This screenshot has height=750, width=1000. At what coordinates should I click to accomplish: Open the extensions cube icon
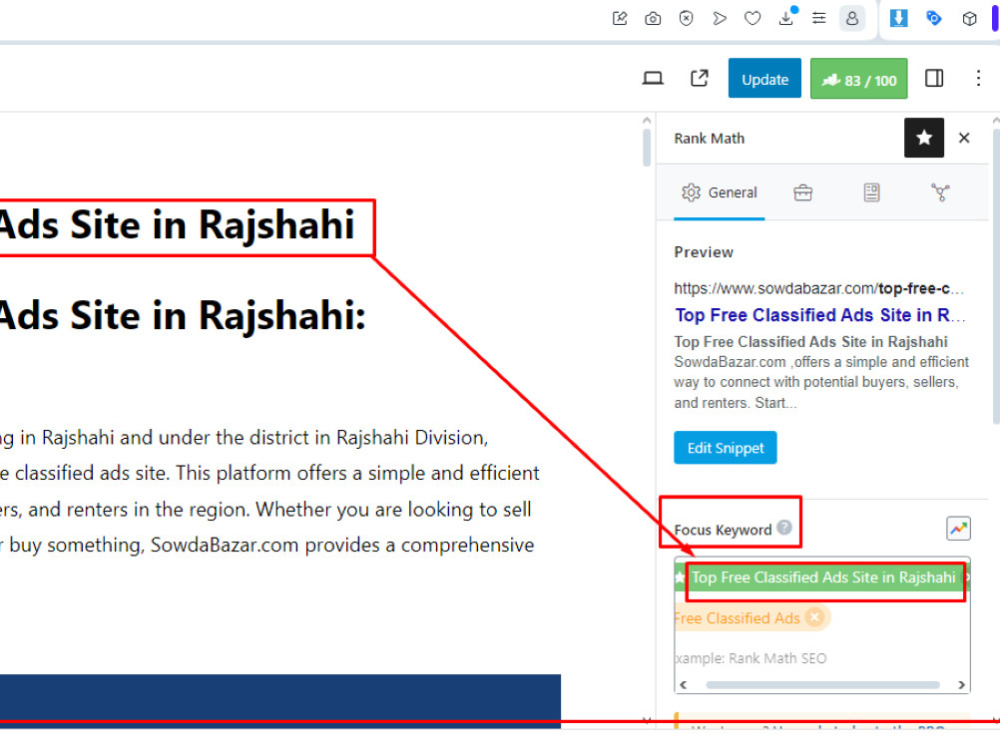(x=969, y=18)
